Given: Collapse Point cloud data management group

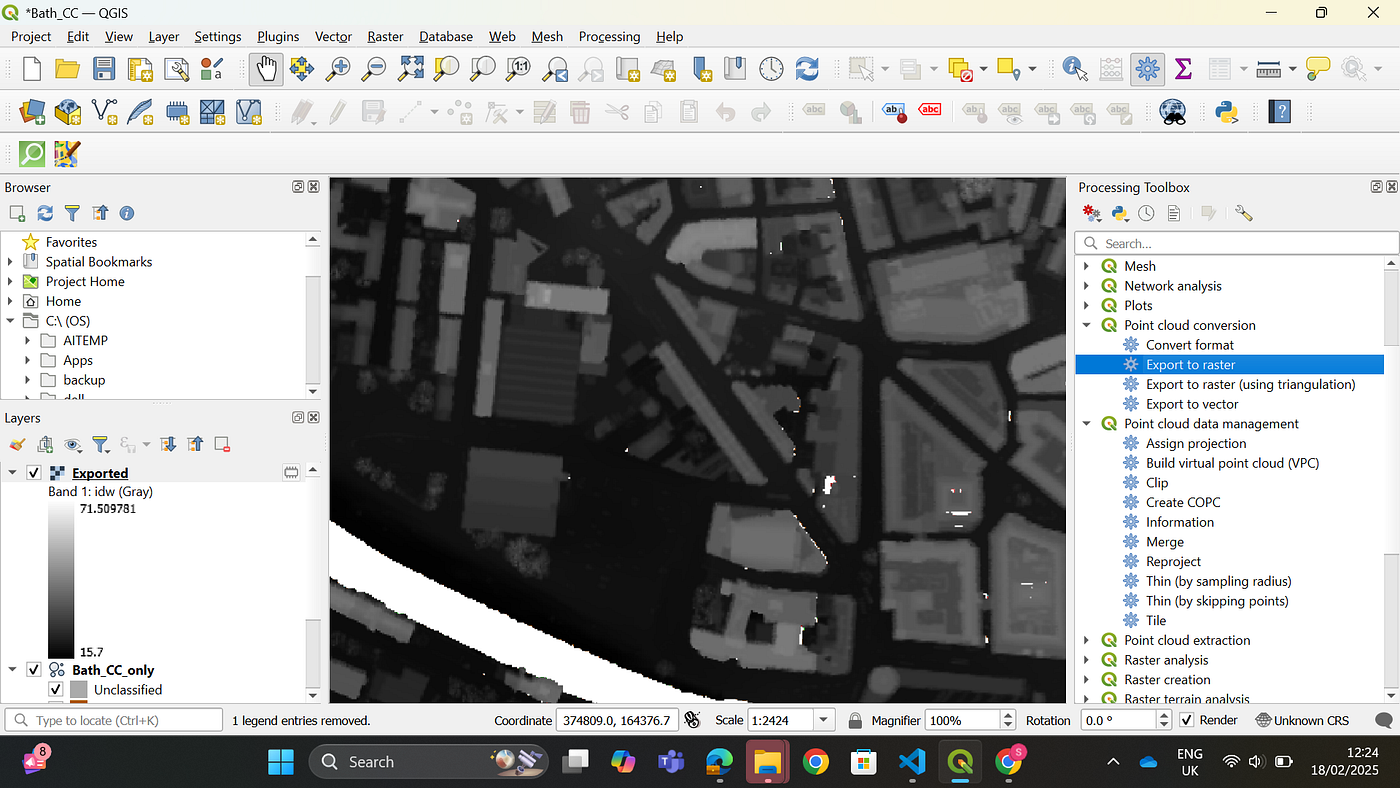Looking at the screenshot, I should [x=1087, y=424].
